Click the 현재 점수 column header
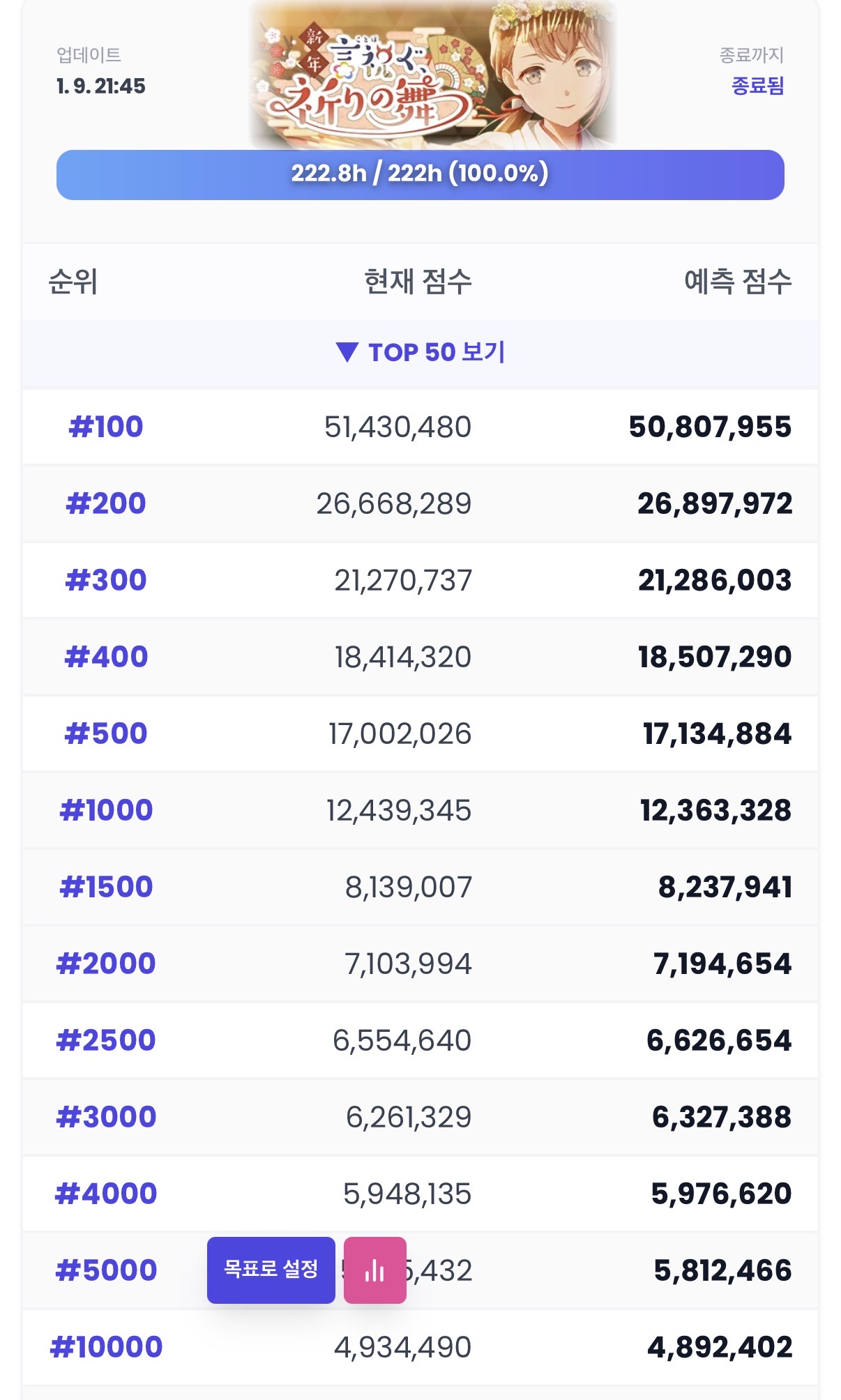The height and width of the screenshot is (1400, 841). click(418, 282)
